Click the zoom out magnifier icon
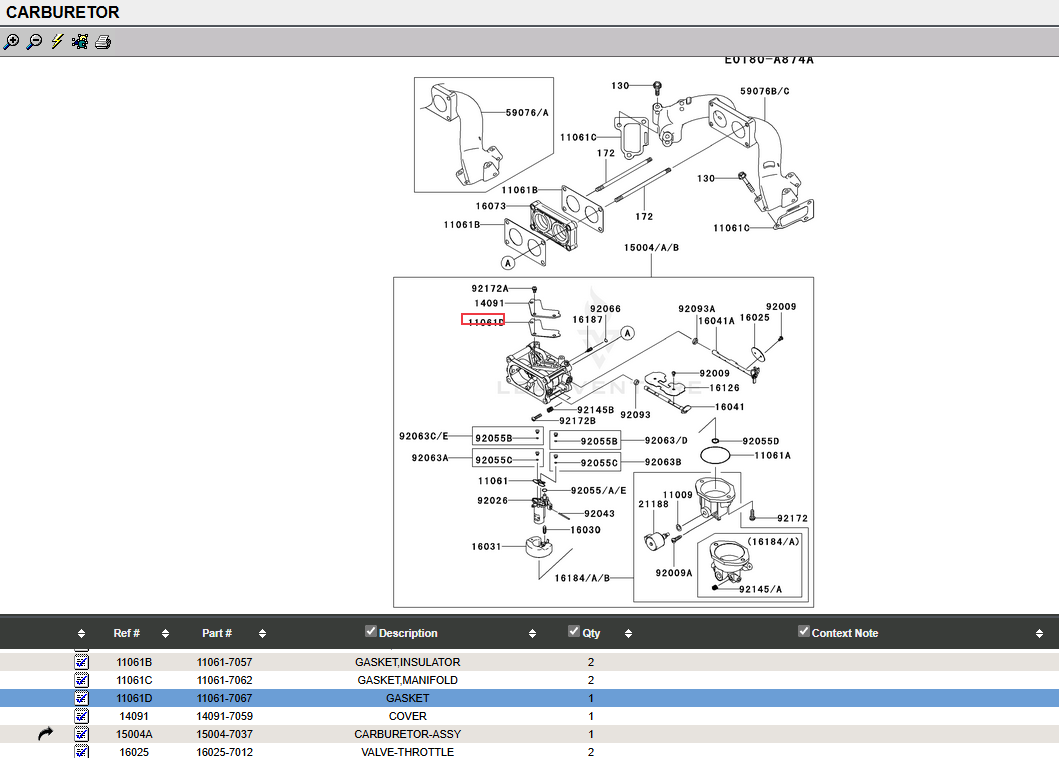 [x=34, y=42]
